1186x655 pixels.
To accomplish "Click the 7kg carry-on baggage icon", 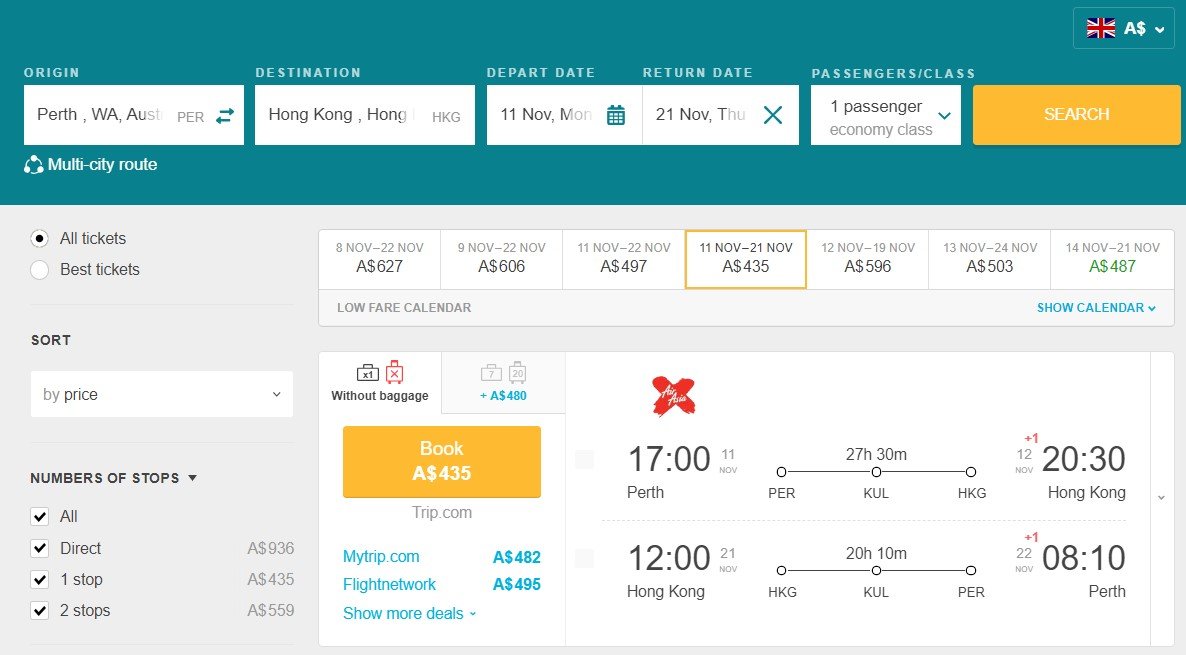I will tap(491, 372).
